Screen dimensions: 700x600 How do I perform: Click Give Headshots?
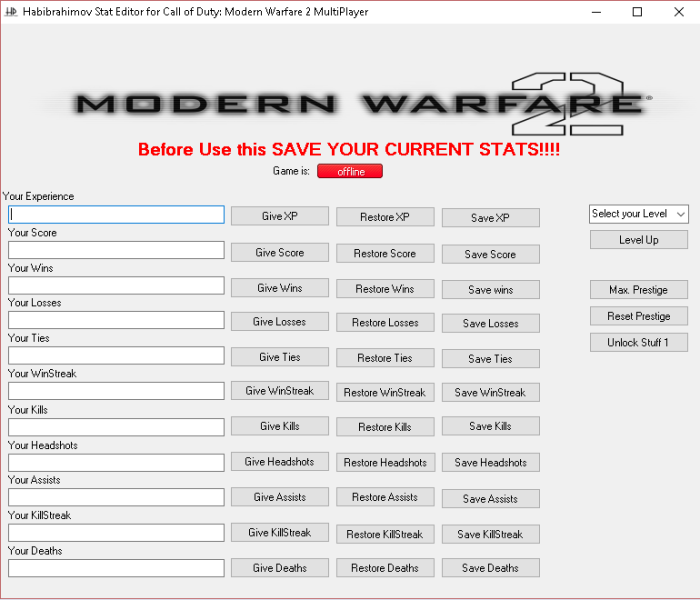point(280,462)
